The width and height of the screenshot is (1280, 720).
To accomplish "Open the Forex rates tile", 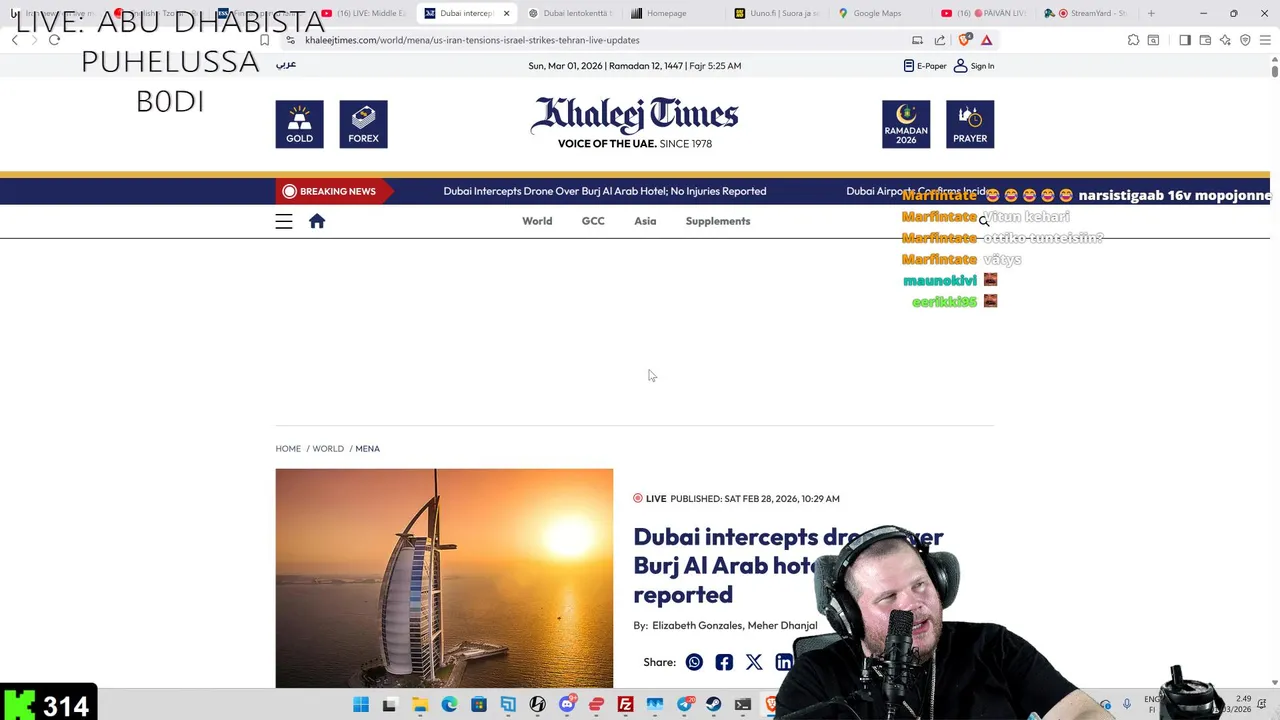I will pyautogui.click(x=363, y=124).
